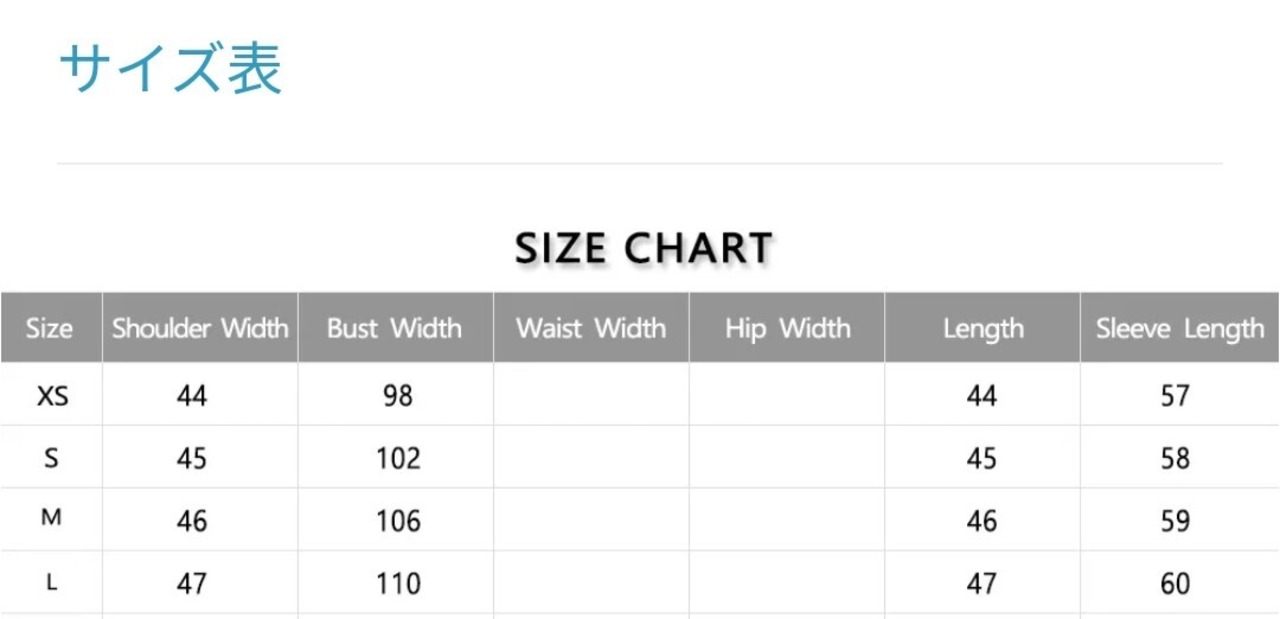Click sleeve length value 59
1280x619 pixels.
(x=1175, y=521)
